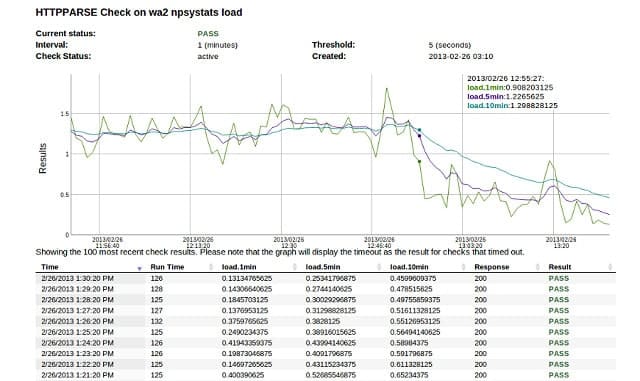
Task: Click the Time column sort arrow icon
Action: 140,268
